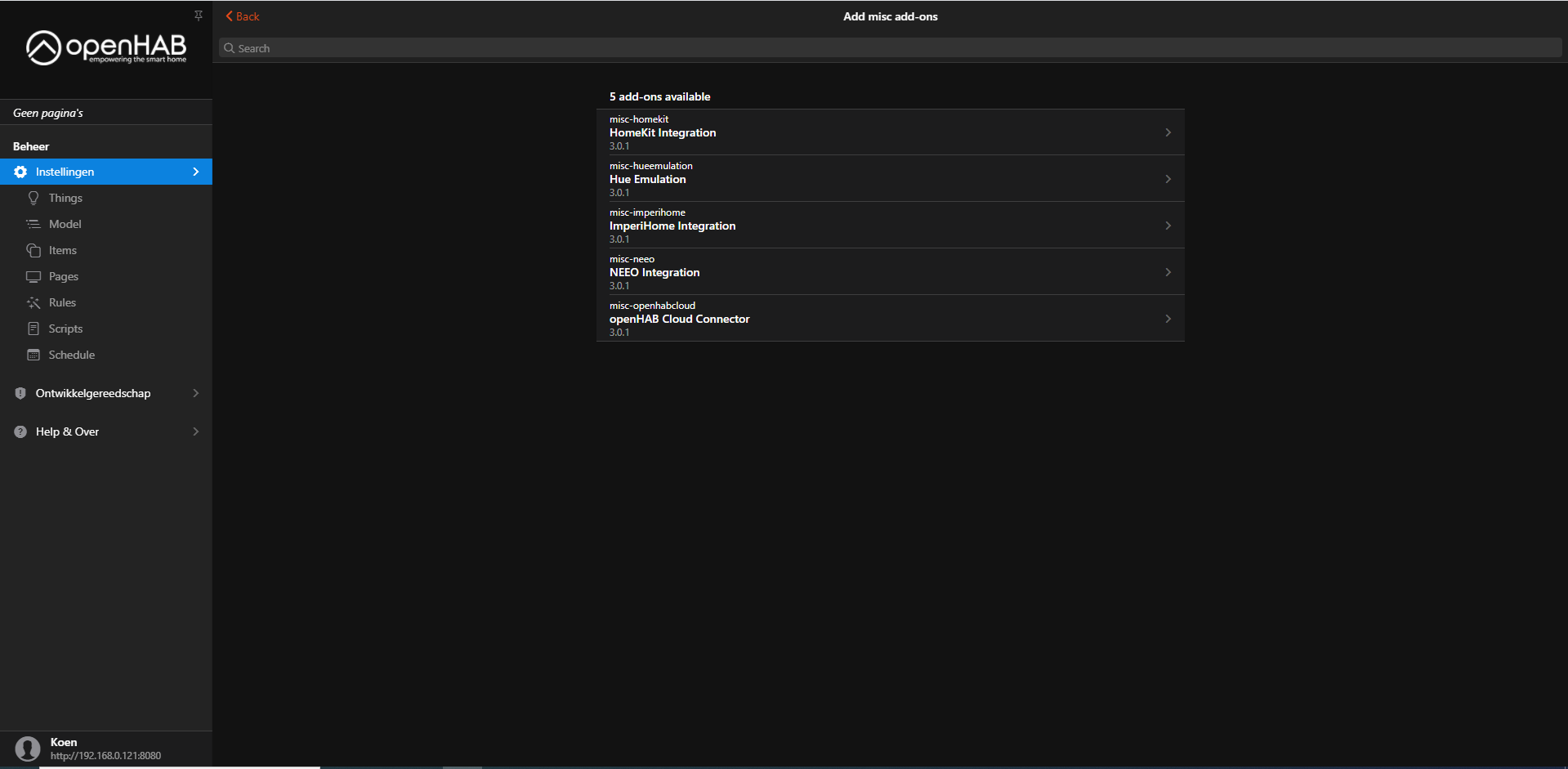This screenshot has width=1568, height=769.
Task: Click the openHAB logo
Action: (106, 48)
